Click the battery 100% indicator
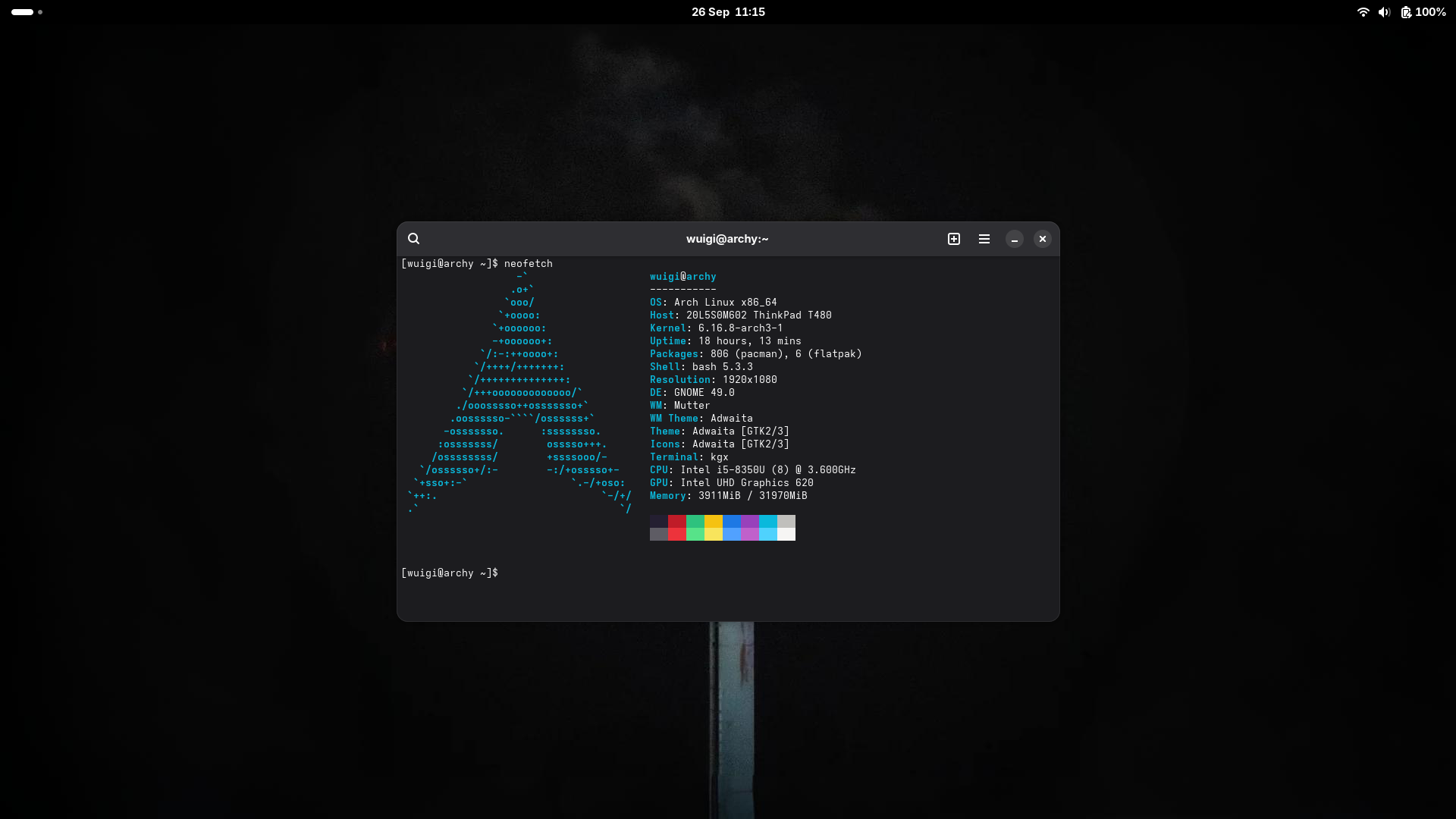Image resolution: width=1456 pixels, height=819 pixels. point(1423,12)
